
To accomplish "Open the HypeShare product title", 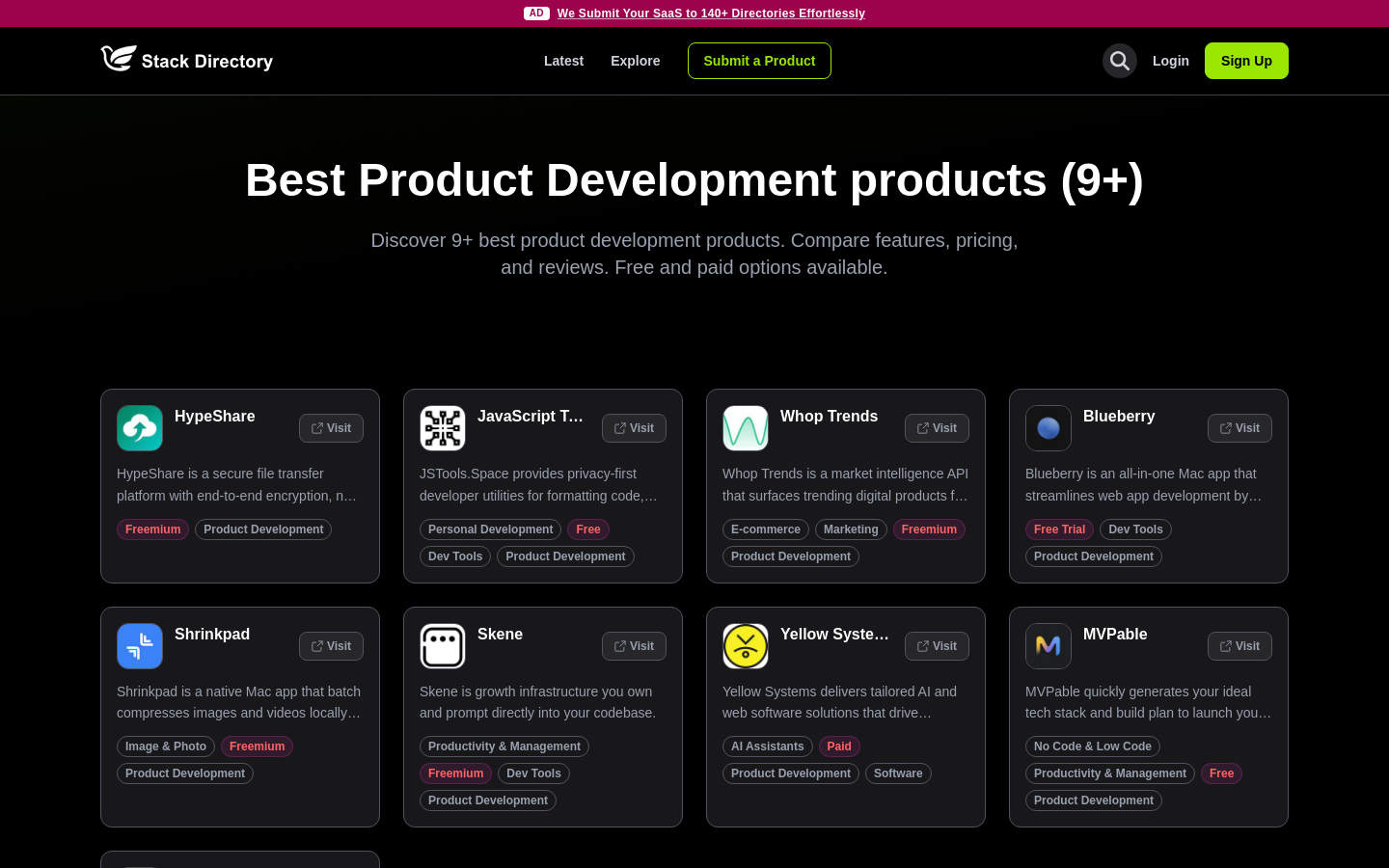I will tap(215, 417).
